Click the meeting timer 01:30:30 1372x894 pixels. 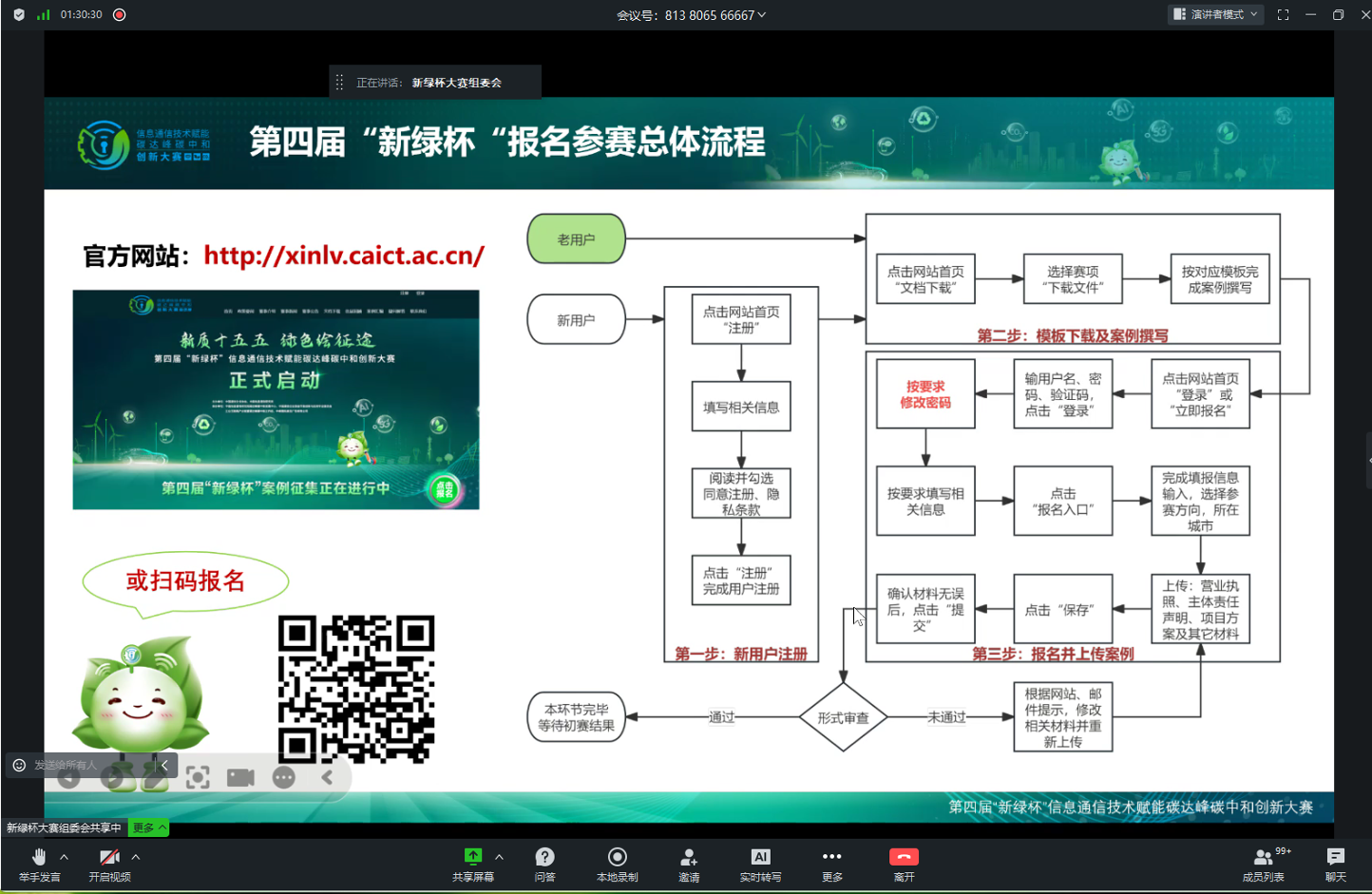pos(81,15)
